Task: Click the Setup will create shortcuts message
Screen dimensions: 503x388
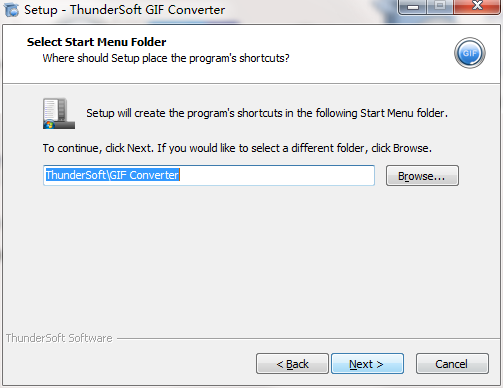Action: click(267, 113)
